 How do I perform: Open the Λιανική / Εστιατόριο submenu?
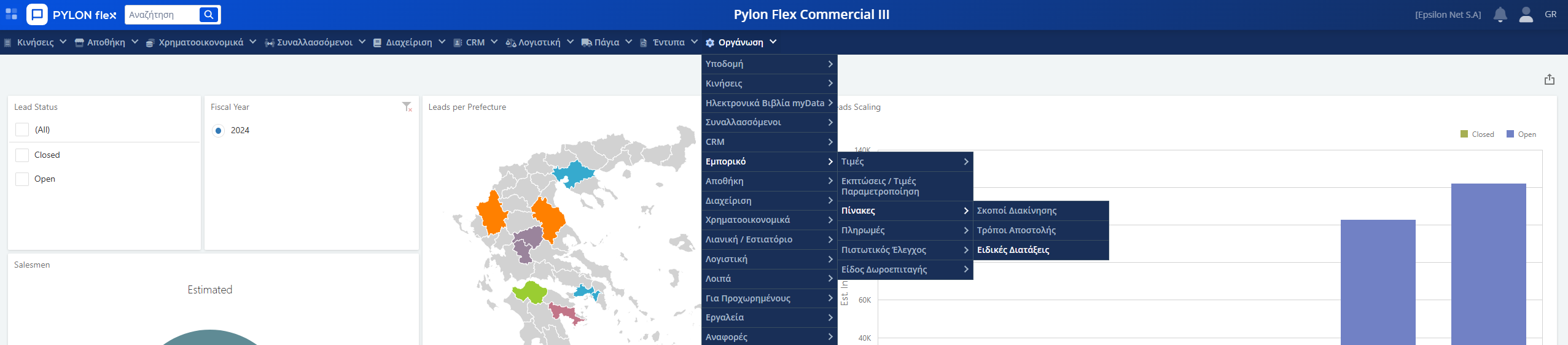coord(769,239)
